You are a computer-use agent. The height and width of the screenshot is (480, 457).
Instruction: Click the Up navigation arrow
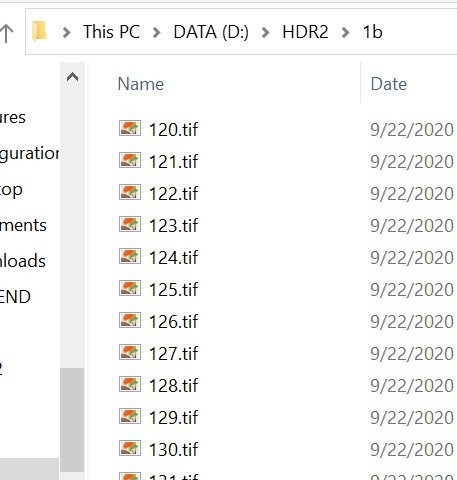point(7,33)
